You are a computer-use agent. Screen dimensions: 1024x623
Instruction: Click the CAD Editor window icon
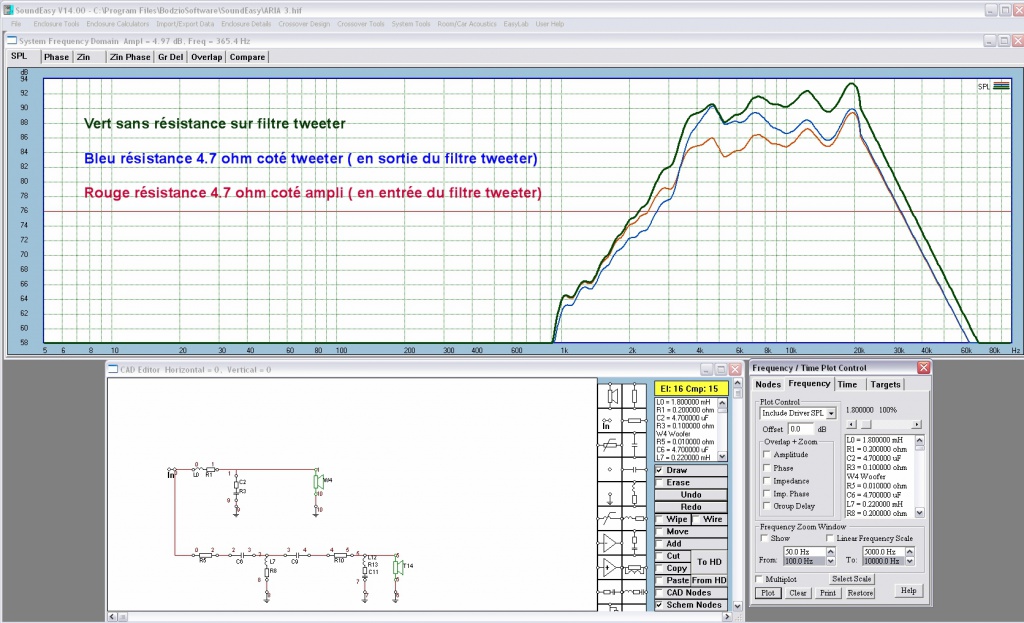113,370
